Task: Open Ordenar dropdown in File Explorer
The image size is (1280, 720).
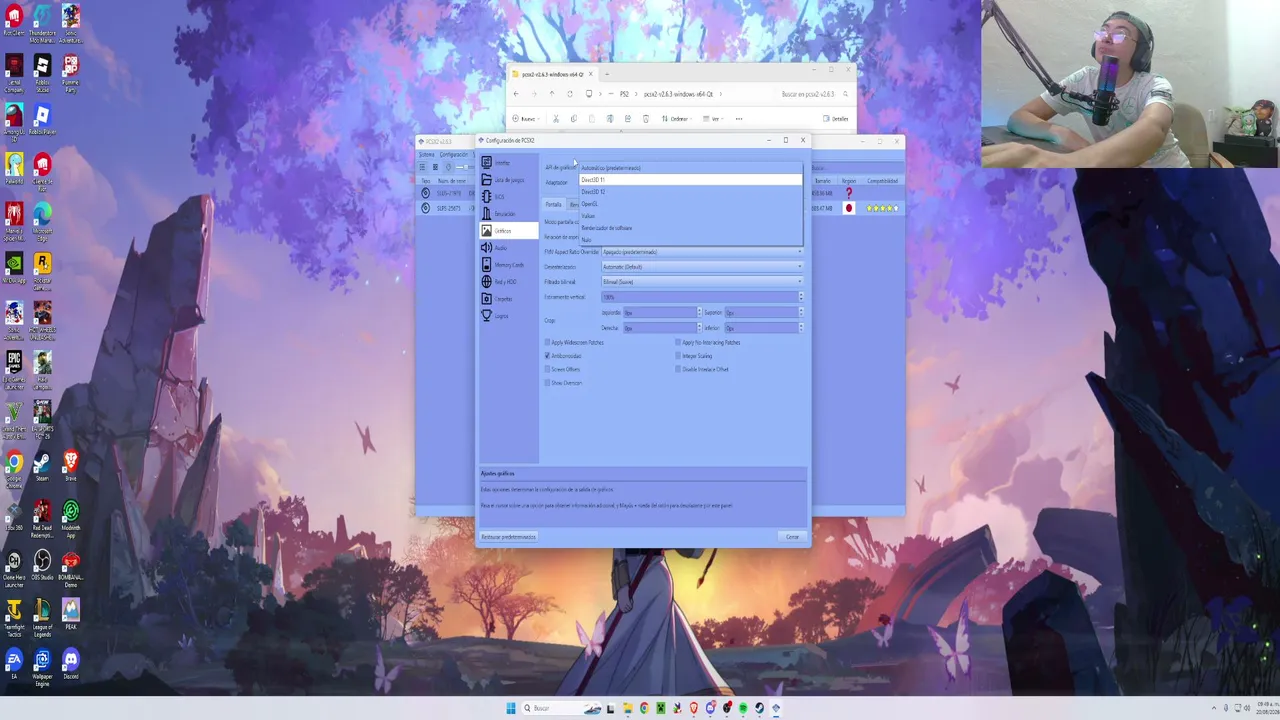Action: point(678,119)
